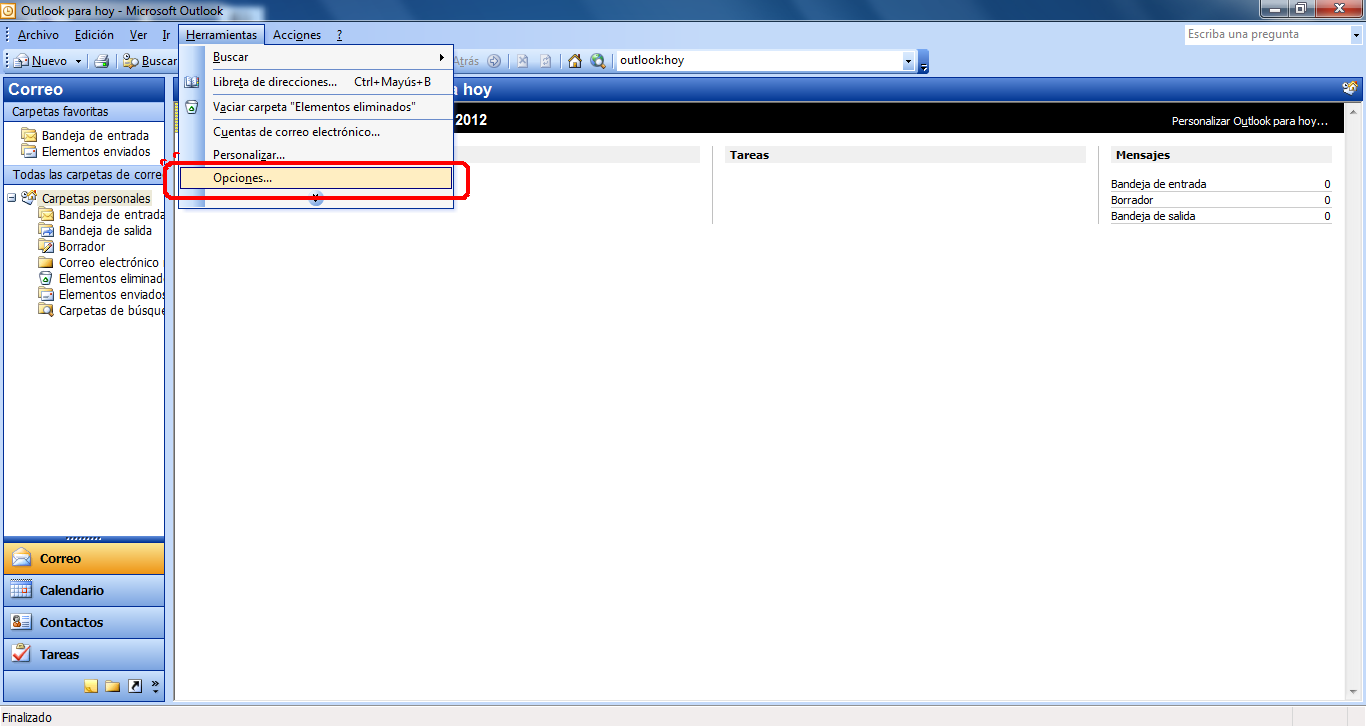1366x726 pixels.
Task: Click Personalizar Outlook para hoy link
Action: point(1250,121)
